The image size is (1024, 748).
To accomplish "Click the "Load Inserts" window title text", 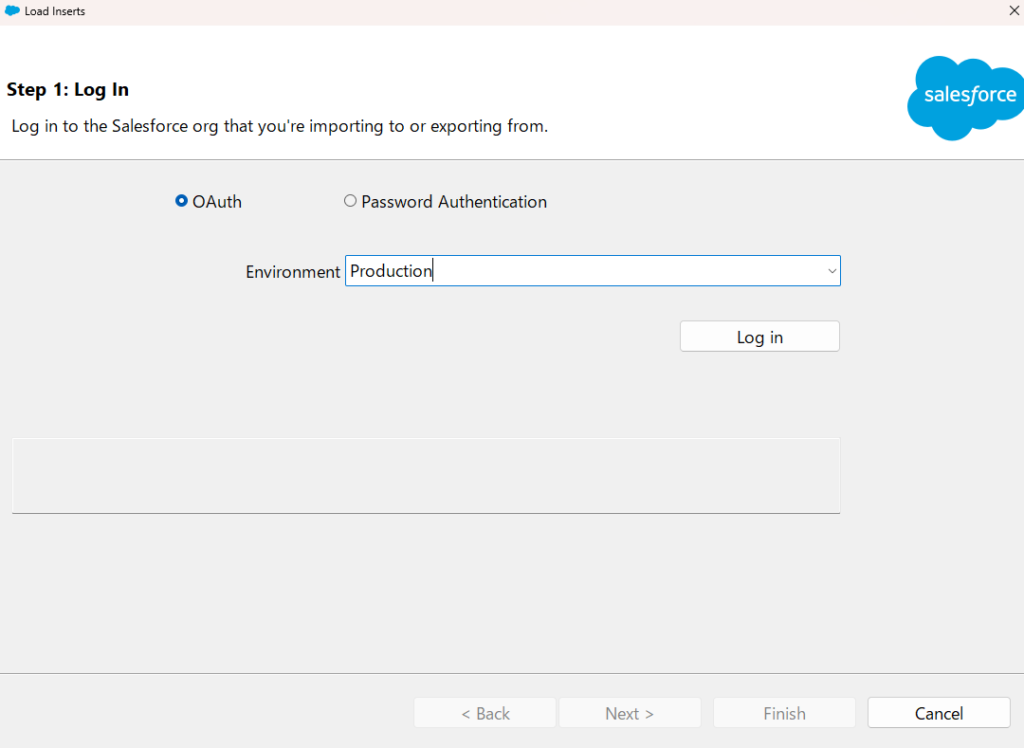I will coord(55,11).
